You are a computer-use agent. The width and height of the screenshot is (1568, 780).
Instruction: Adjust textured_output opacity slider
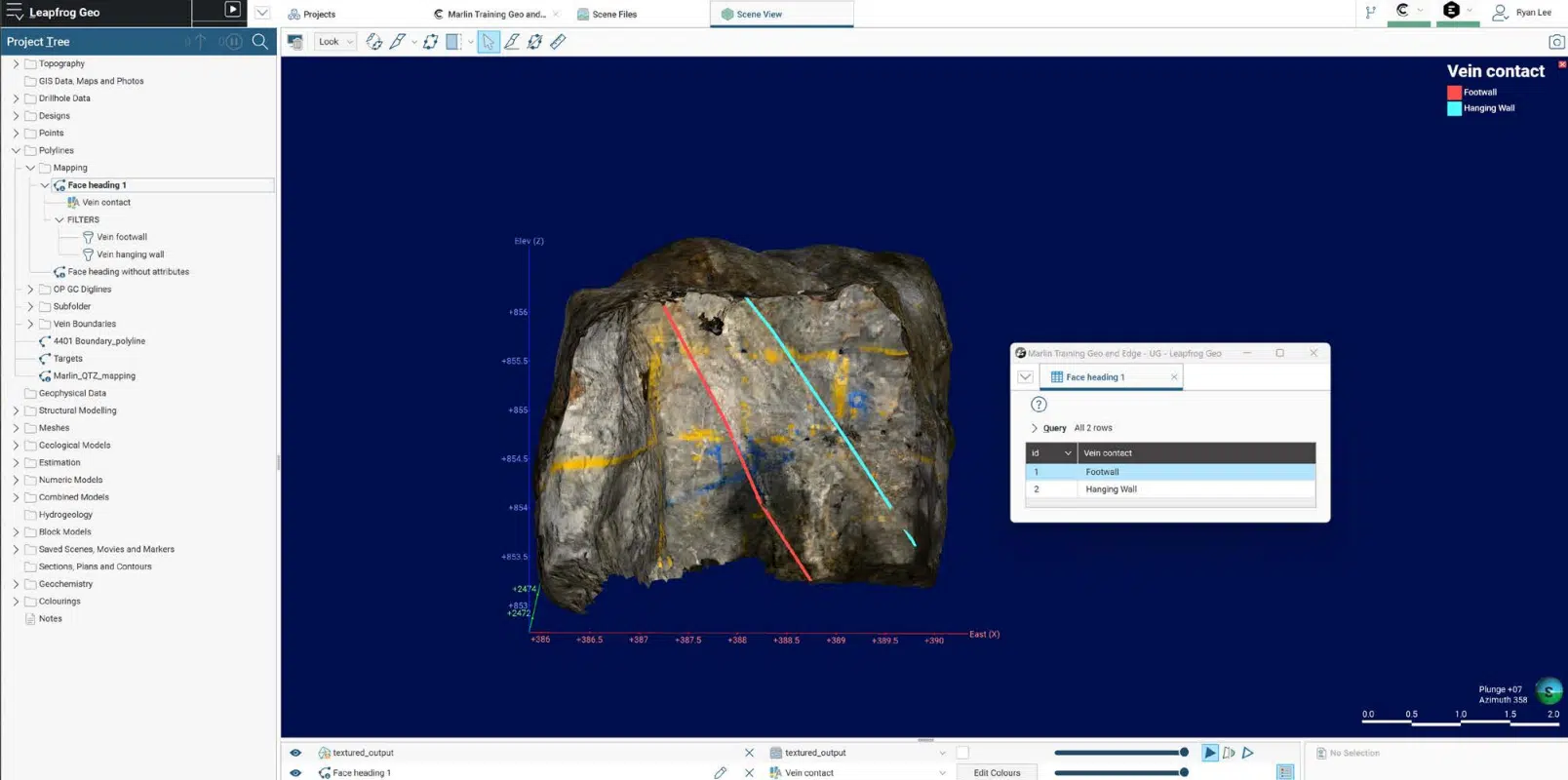(1121, 753)
